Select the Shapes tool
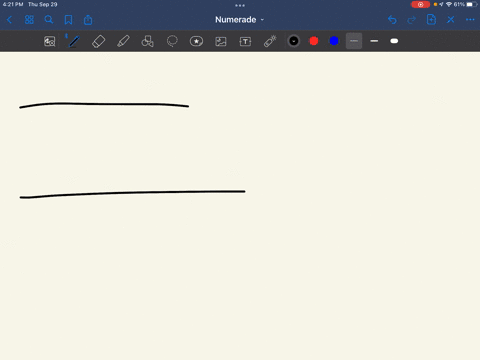This screenshot has width=480, height=360. [x=148, y=41]
